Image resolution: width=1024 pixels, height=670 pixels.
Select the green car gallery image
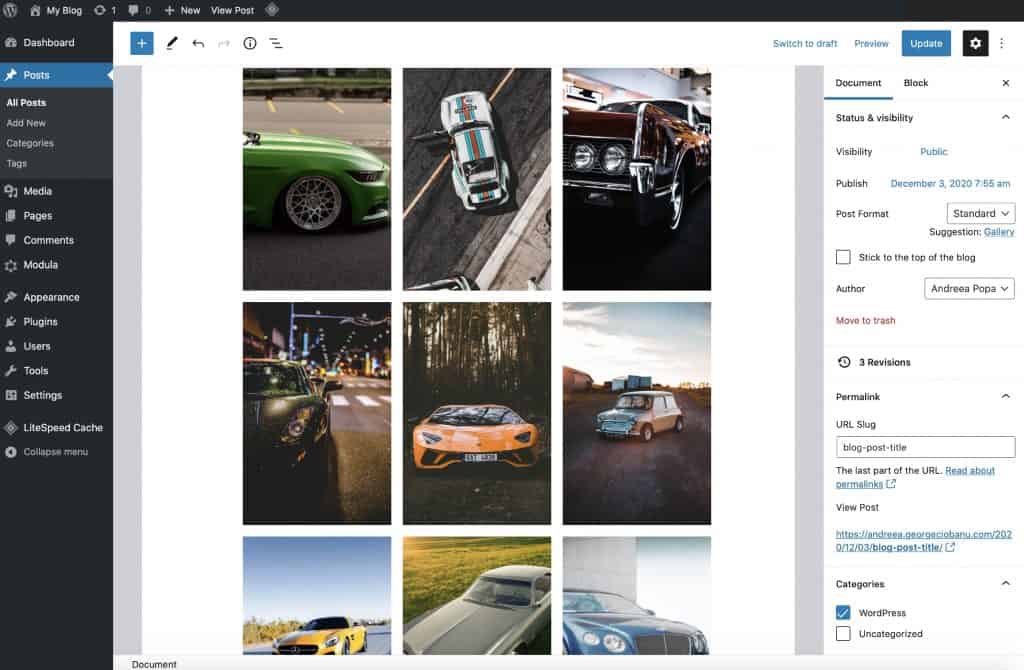pos(317,179)
